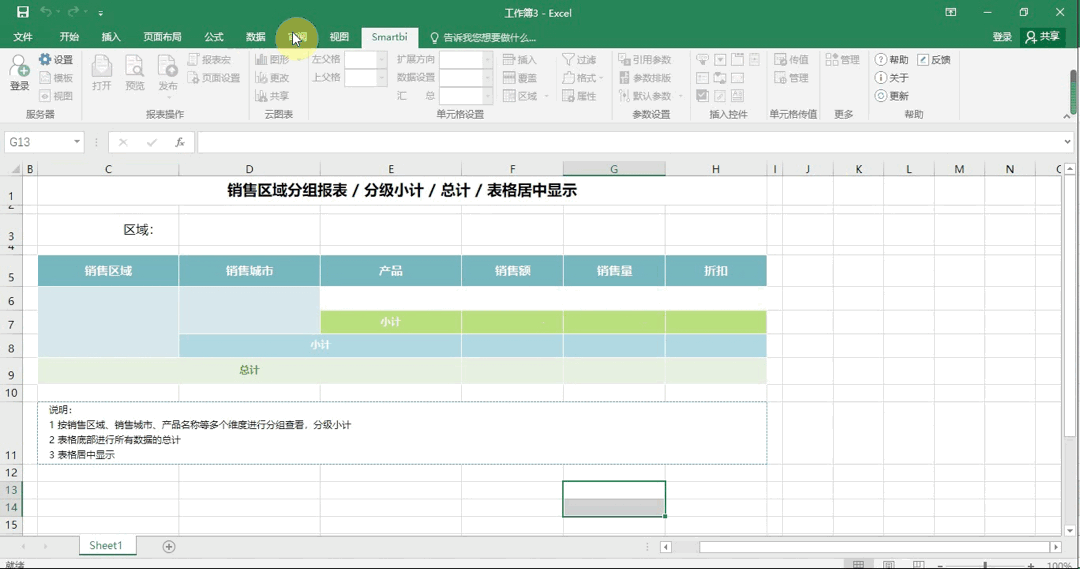Add a new sheet with plus icon
Image resolution: width=1080 pixels, height=569 pixels.
click(x=169, y=546)
